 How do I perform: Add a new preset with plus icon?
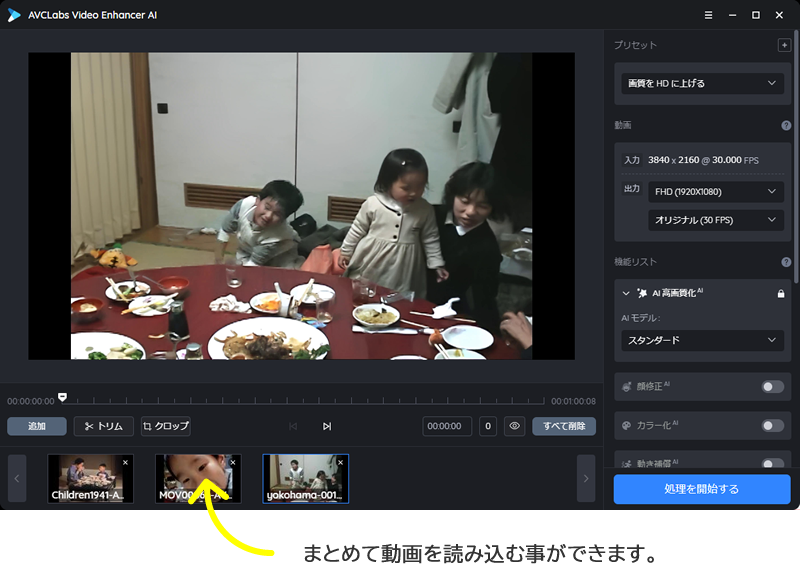coord(784,45)
